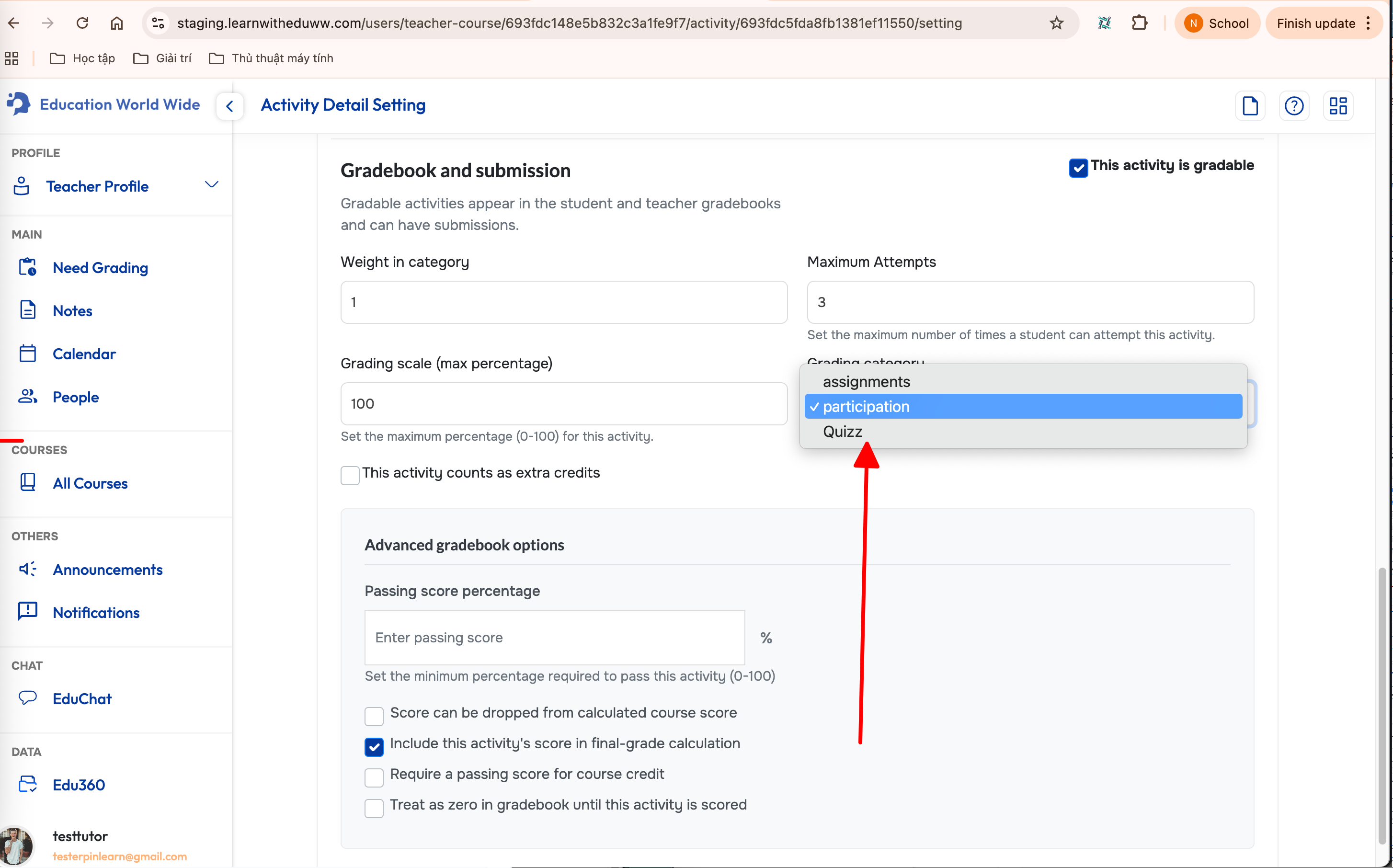1393x868 pixels.
Task: Collapse sidebar with the back chevron
Action: click(x=229, y=106)
